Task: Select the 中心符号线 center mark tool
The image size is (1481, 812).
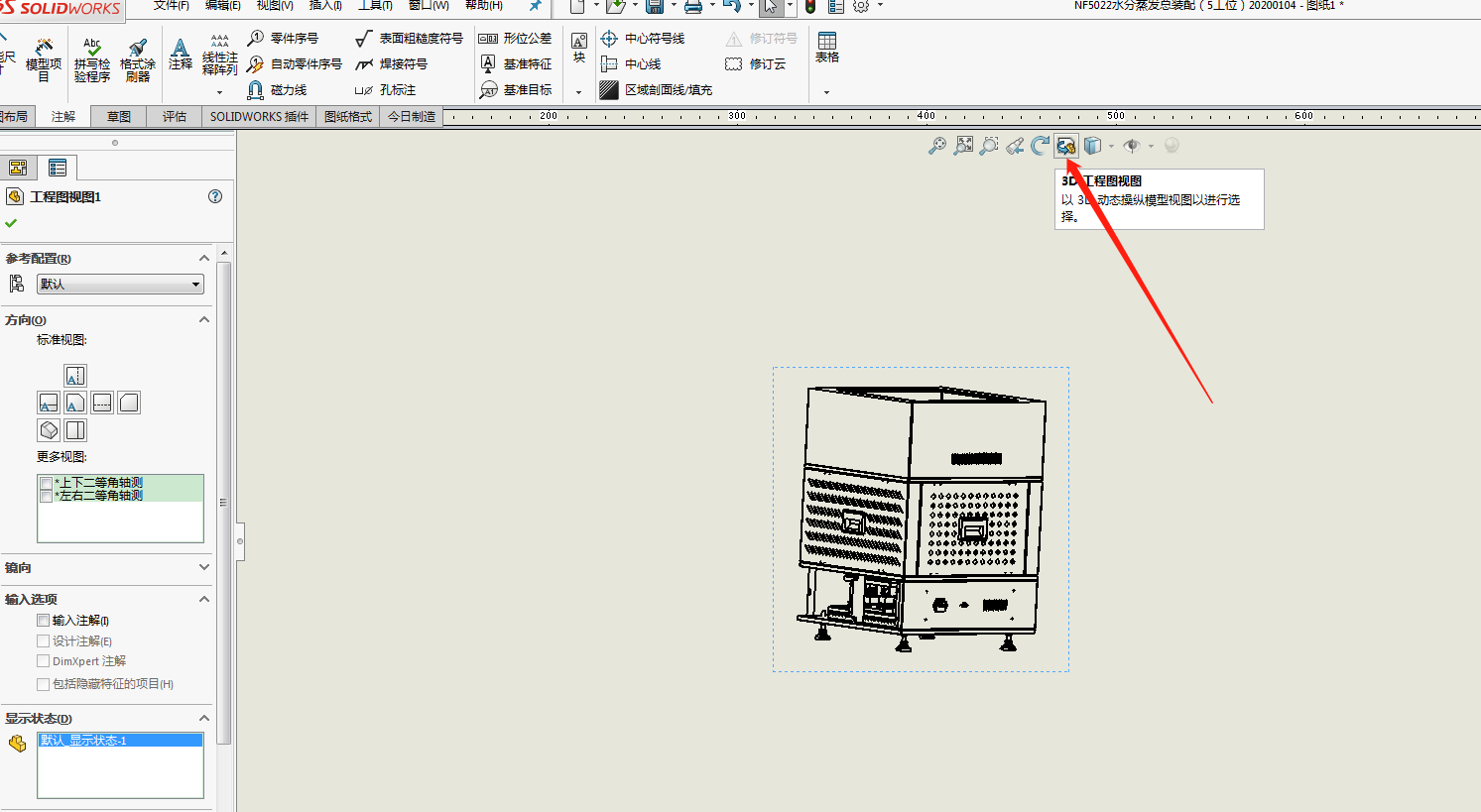Action: [x=643, y=38]
